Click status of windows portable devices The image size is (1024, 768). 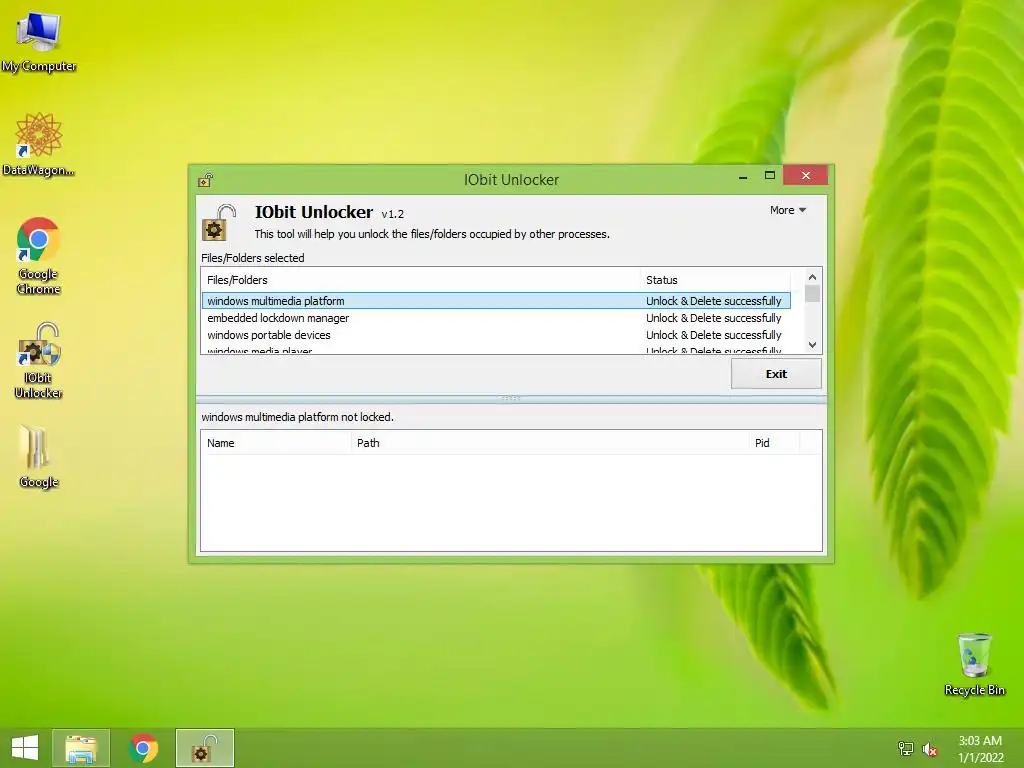[714, 335]
